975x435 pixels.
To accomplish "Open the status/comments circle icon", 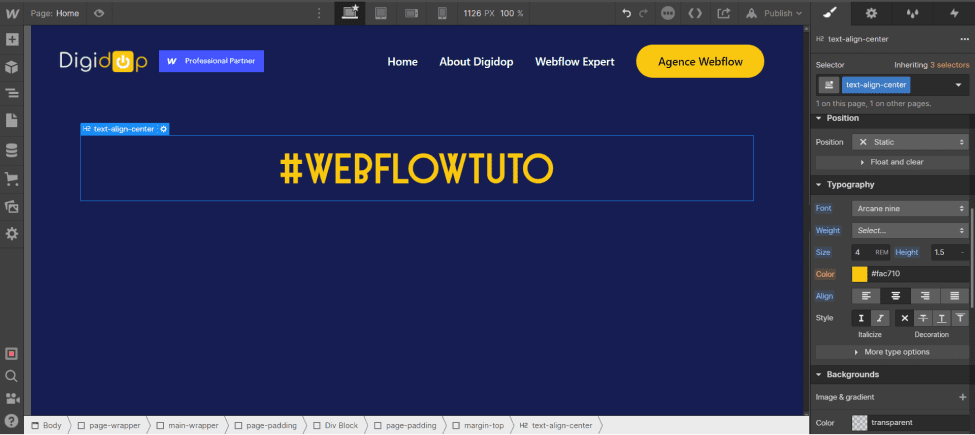I will click(668, 13).
